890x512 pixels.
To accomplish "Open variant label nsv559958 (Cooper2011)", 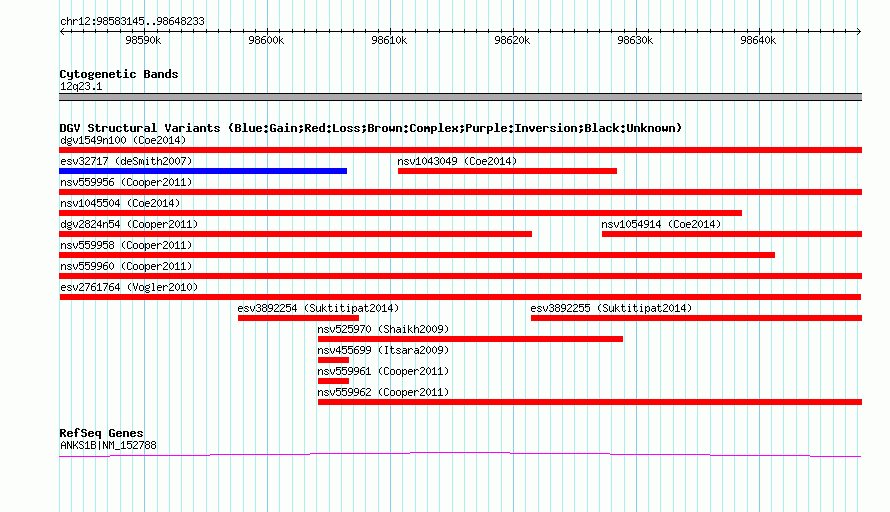I will tap(126, 245).
